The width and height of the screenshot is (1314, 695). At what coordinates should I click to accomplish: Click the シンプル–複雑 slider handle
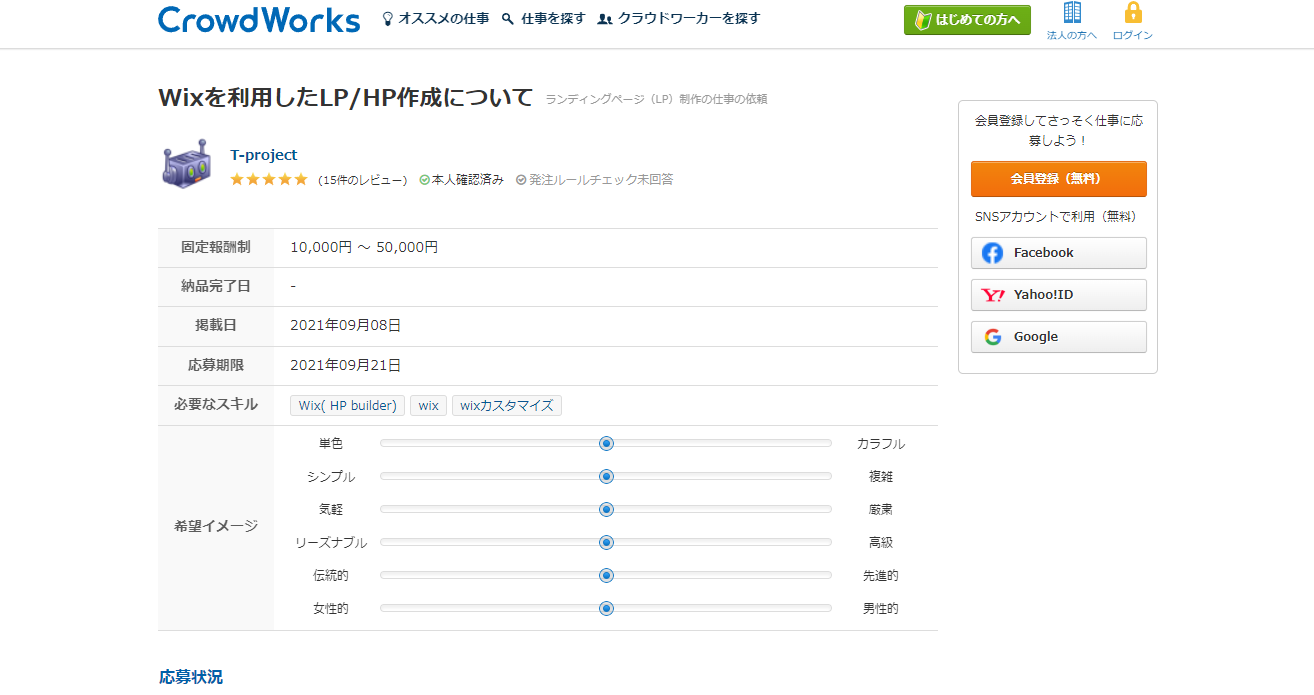[606, 476]
